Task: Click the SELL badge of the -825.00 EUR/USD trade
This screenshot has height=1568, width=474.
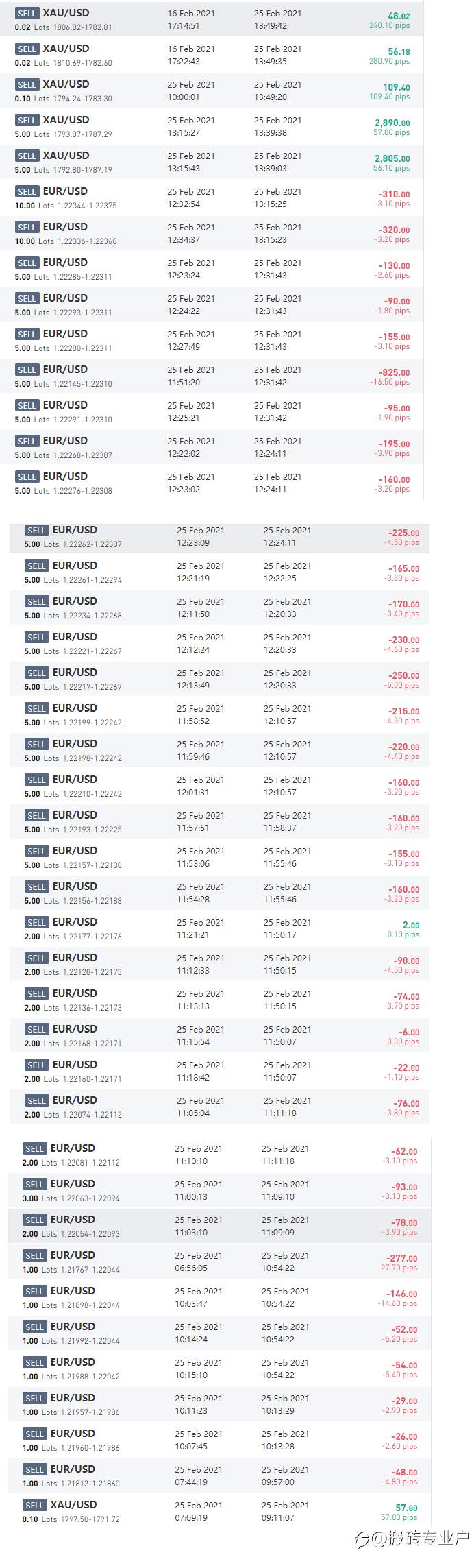Action: point(27,370)
